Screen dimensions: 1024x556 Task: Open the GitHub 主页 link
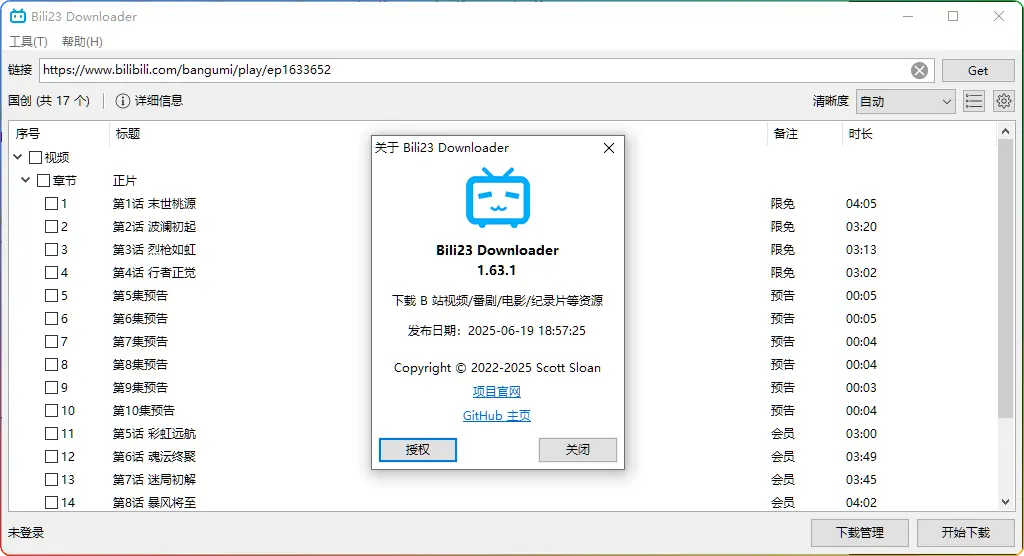coord(496,416)
